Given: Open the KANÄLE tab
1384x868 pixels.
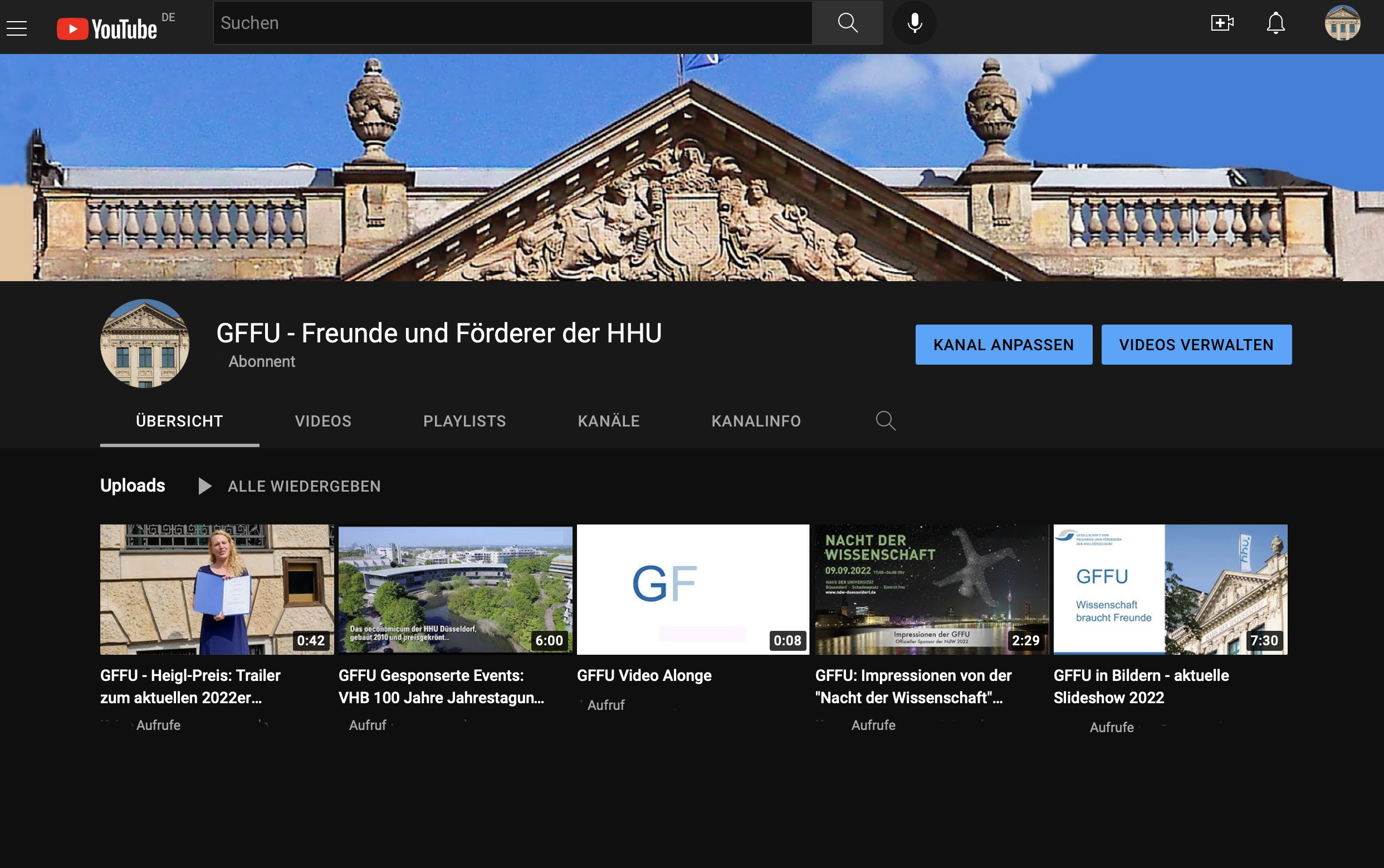Looking at the screenshot, I should [609, 421].
